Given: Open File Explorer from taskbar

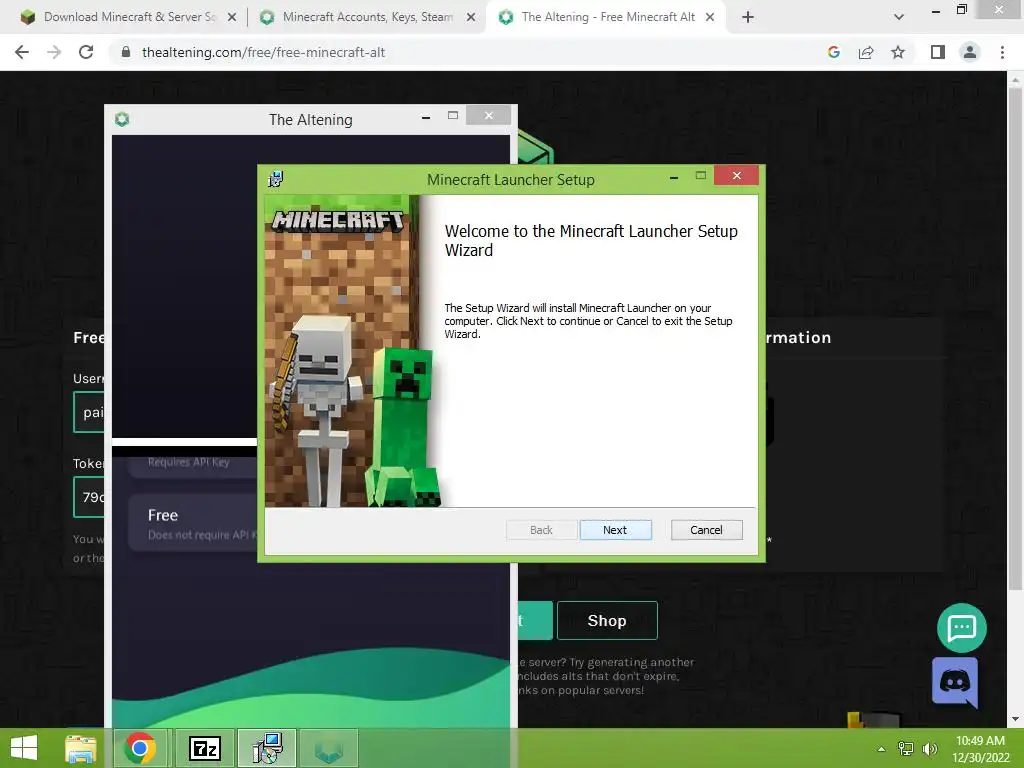Looking at the screenshot, I should tap(81, 748).
